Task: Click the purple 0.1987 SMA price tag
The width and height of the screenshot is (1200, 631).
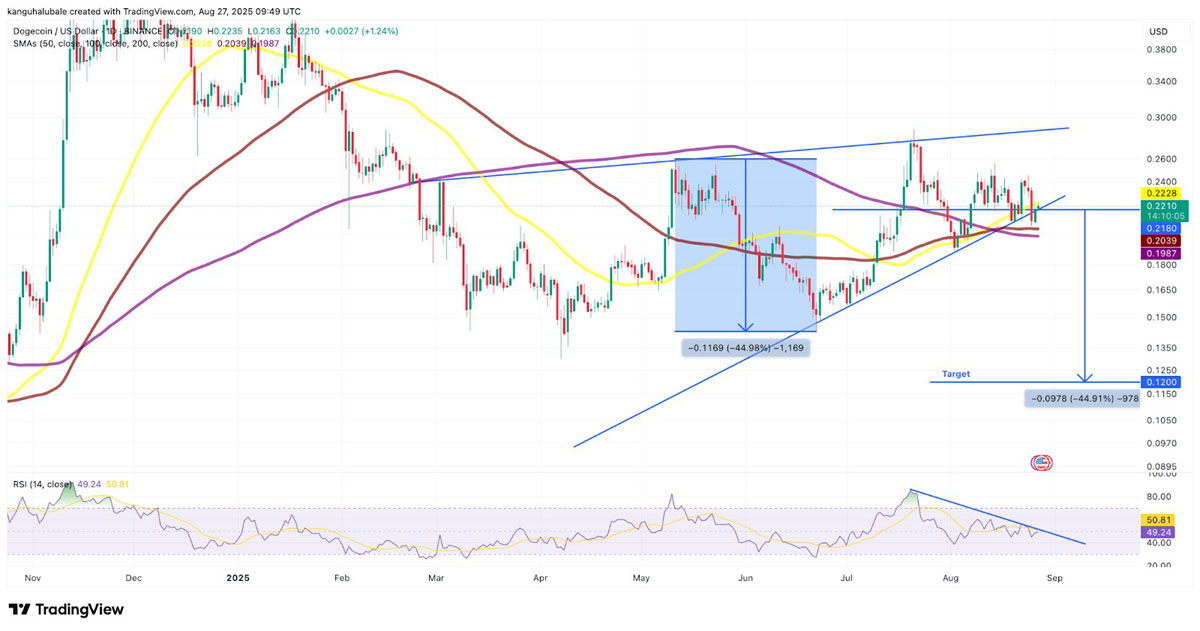Action: (x=1160, y=254)
